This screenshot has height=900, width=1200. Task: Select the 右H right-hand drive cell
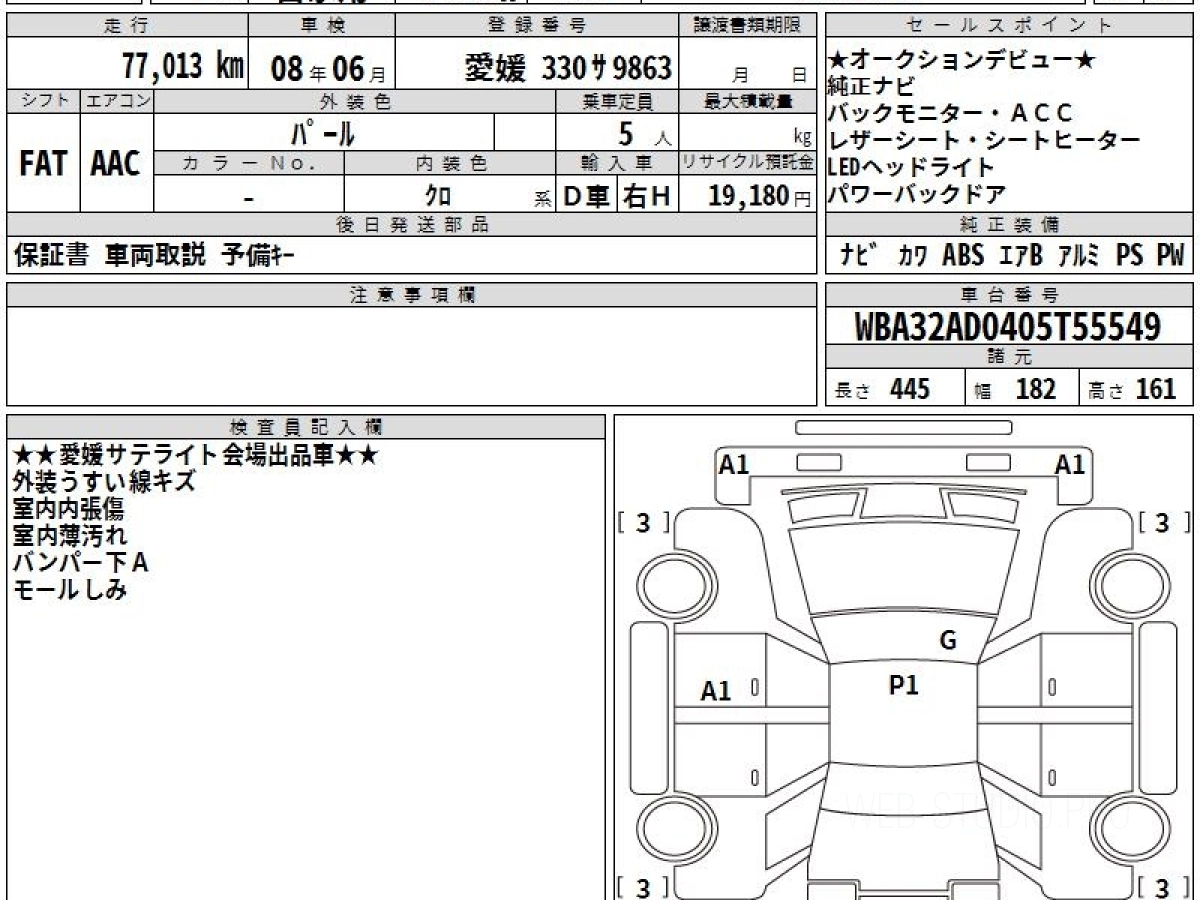(647, 196)
